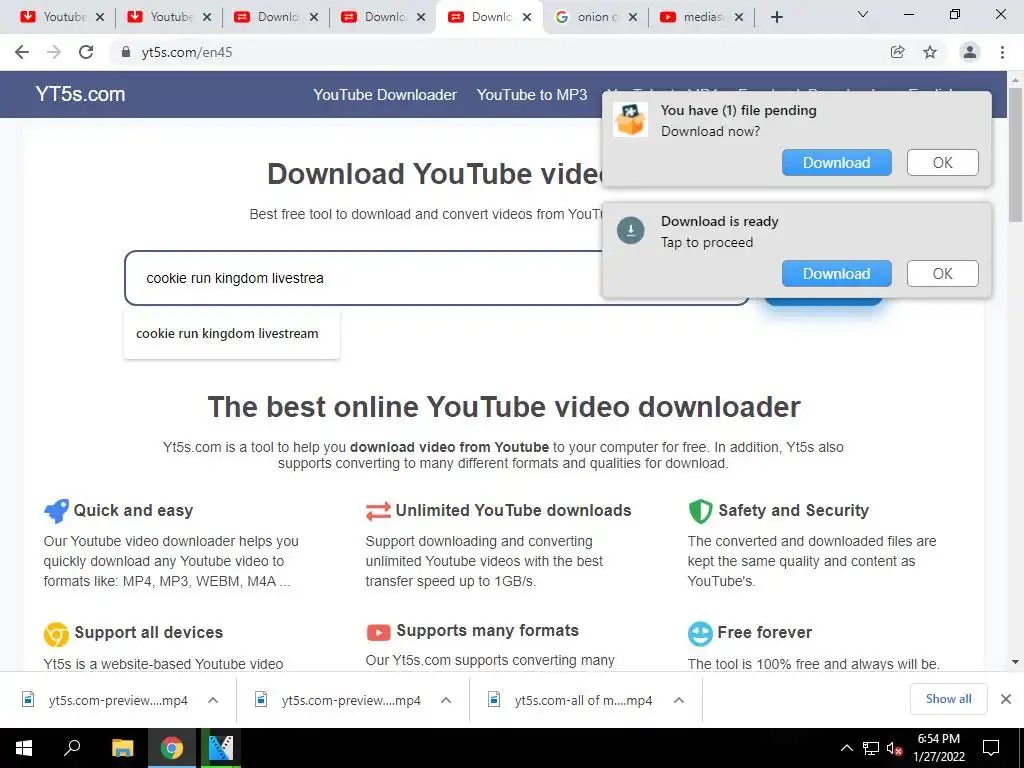Click the download arrow circle icon
1024x768 pixels.
pyautogui.click(x=631, y=231)
